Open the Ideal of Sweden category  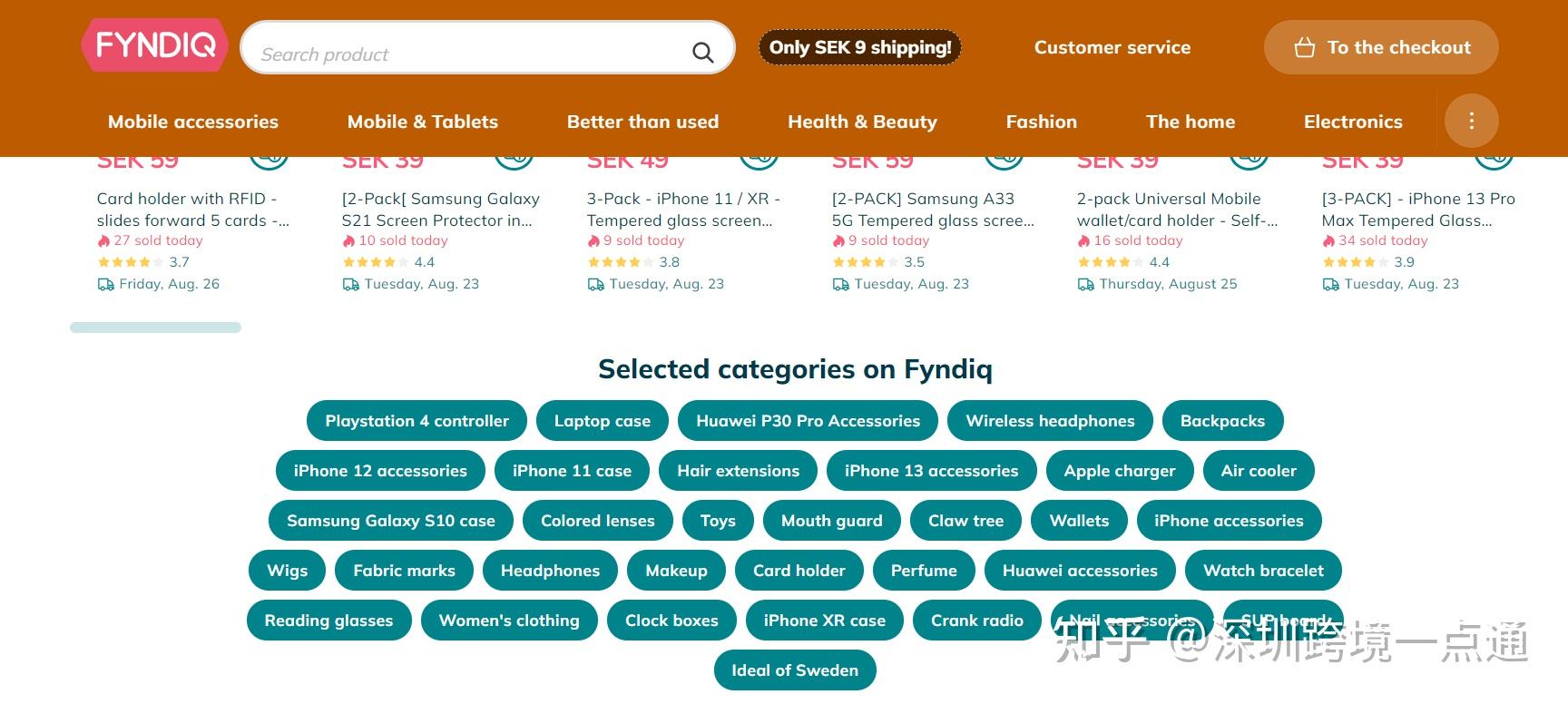click(x=795, y=670)
